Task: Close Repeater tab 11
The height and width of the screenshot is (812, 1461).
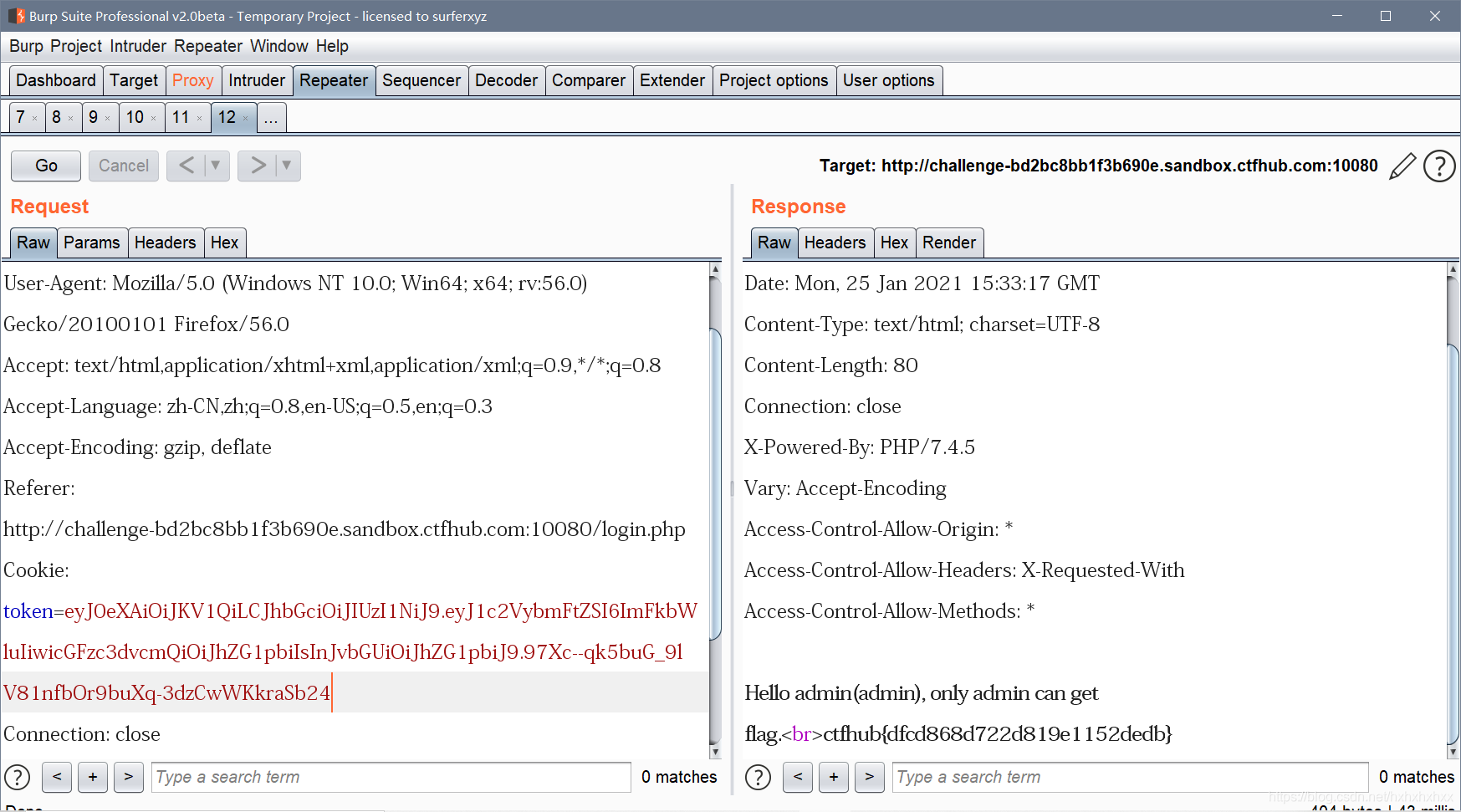Action: click(199, 119)
